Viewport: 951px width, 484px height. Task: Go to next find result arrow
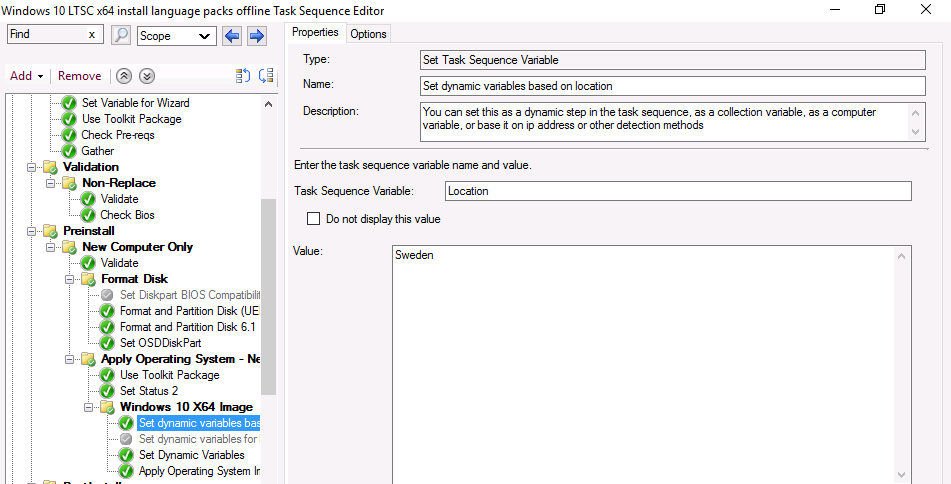(257, 36)
